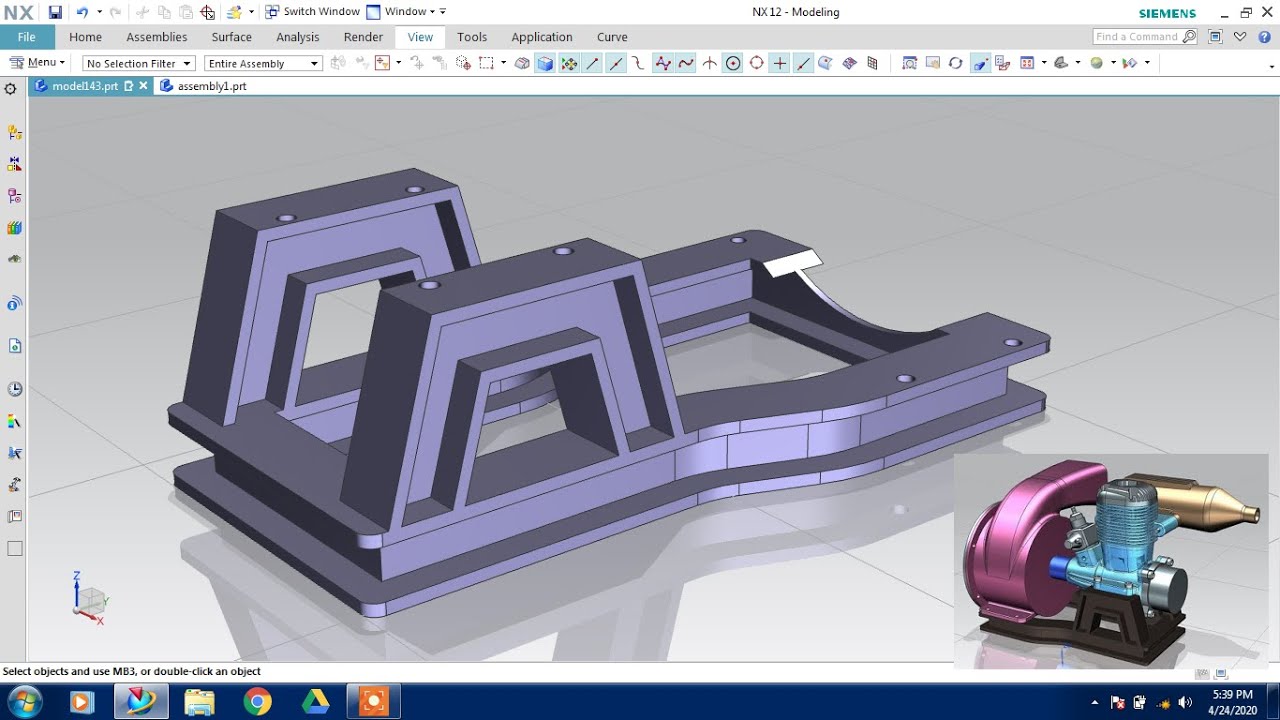Screen dimensions: 1280x720
Task: Click the Touch Mode crosshair icon
Action: [x=207, y=12]
